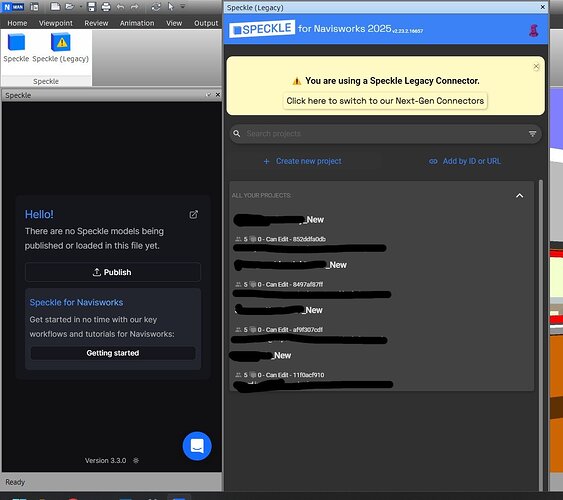This screenshot has height=500, width=563.
Task: Open the Animation ribbon tab
Action: [137, 23]
